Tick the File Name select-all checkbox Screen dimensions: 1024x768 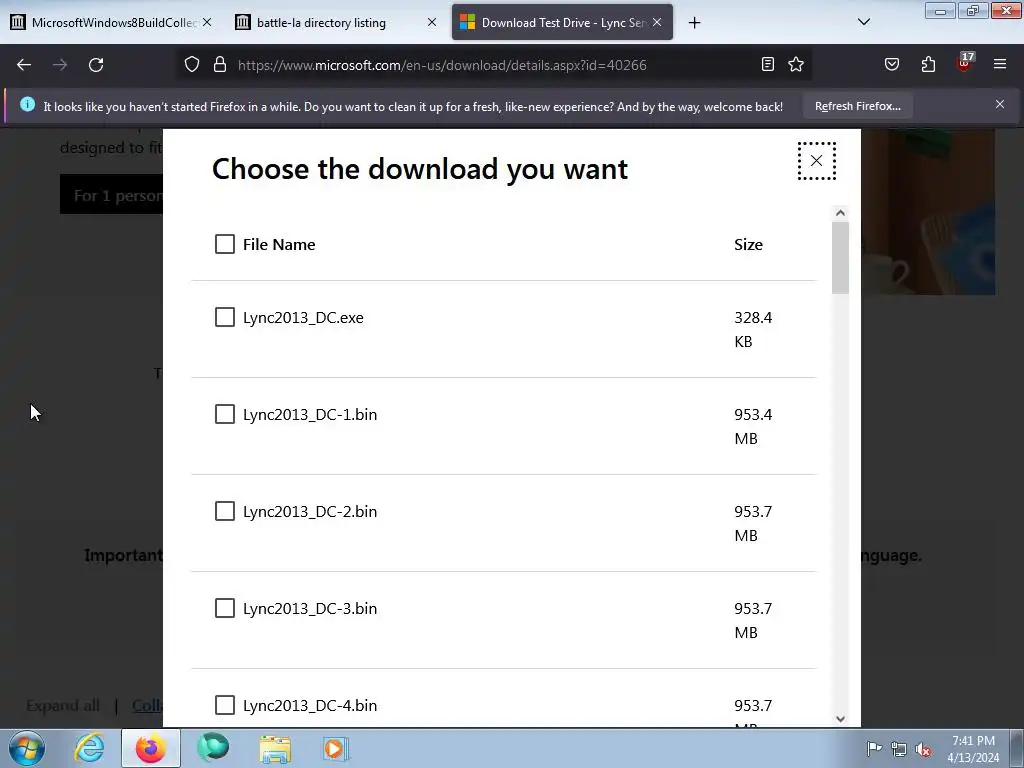click(x=225, y=244)
